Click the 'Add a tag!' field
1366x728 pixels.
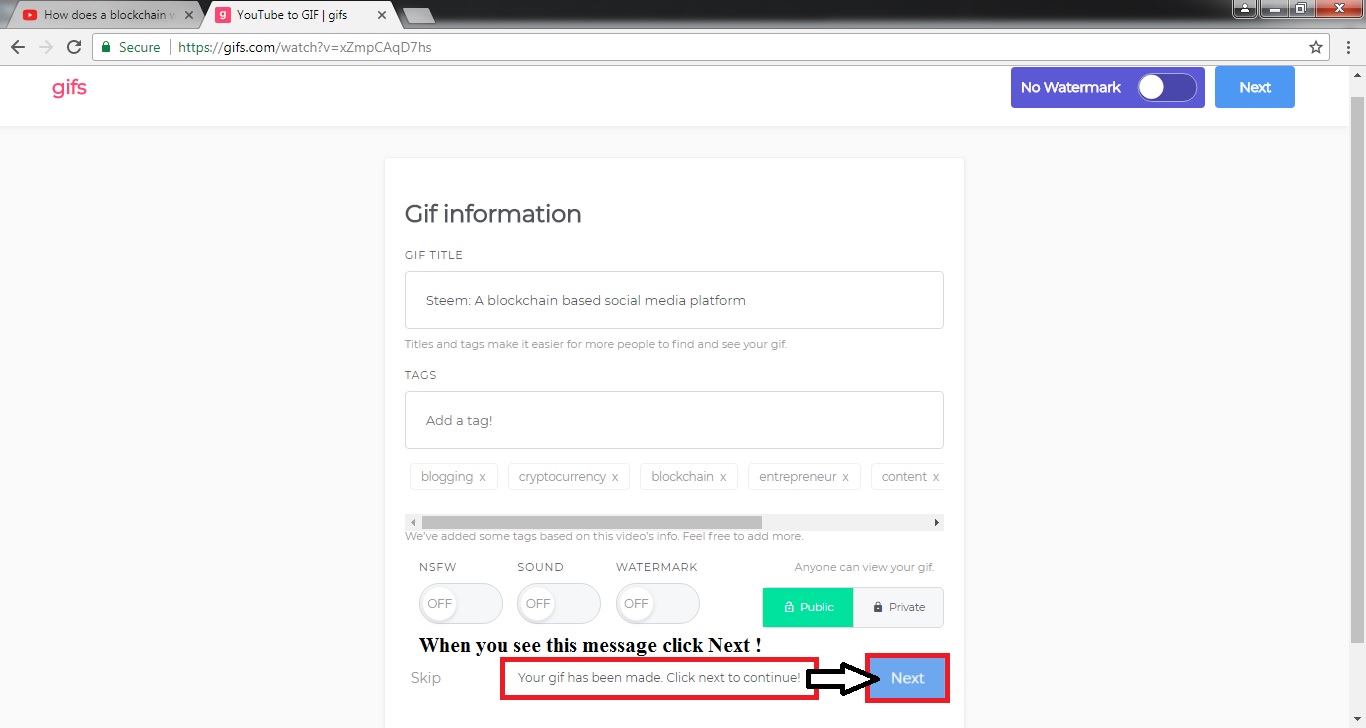[674, 420]
